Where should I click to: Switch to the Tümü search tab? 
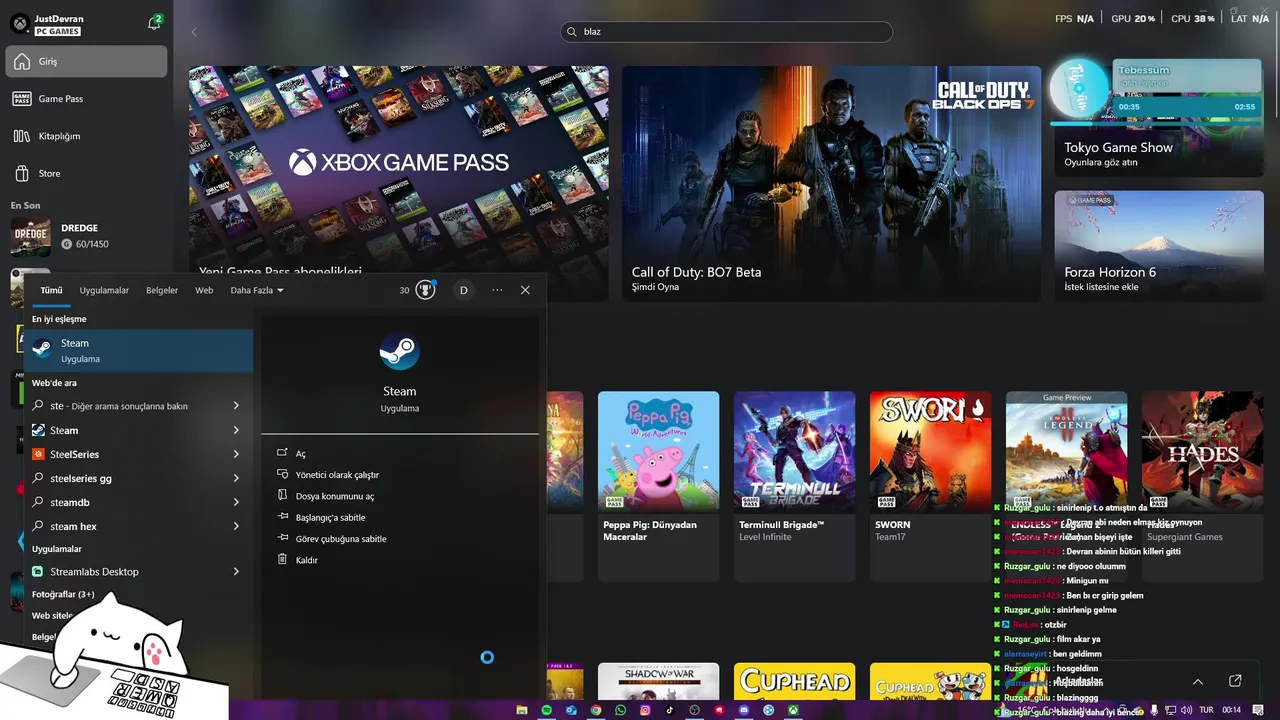(x=51, y=290)
